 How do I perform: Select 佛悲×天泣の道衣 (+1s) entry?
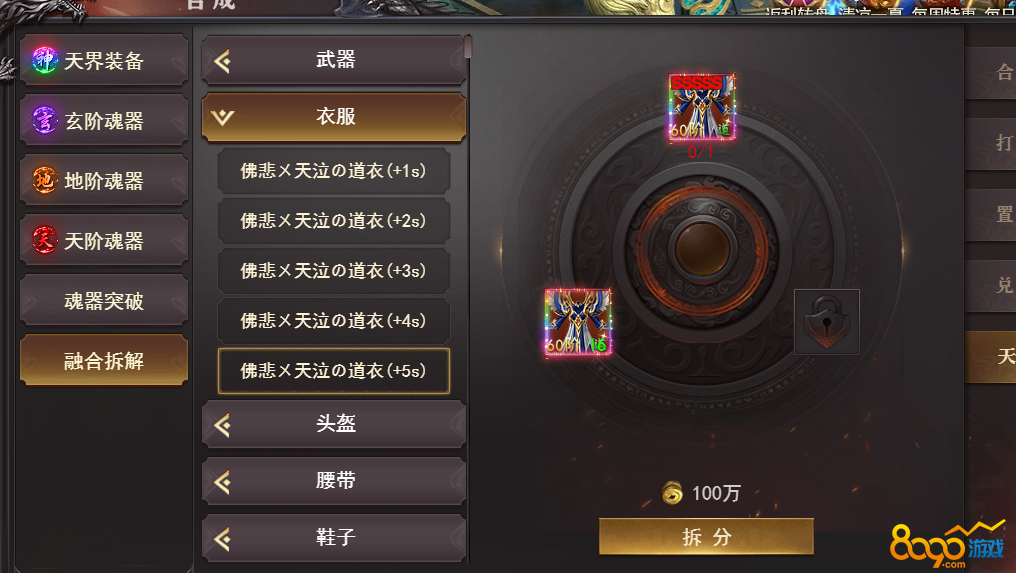tap(334, 171)
